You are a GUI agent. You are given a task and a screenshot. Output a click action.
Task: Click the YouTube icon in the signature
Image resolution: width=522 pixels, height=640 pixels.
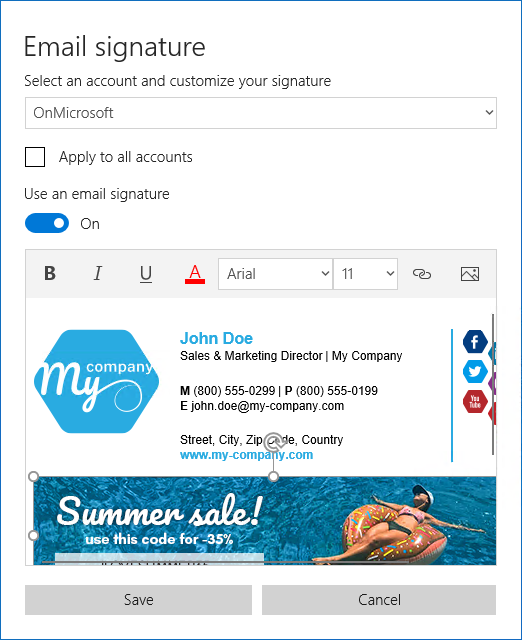[x=475, y=402]
